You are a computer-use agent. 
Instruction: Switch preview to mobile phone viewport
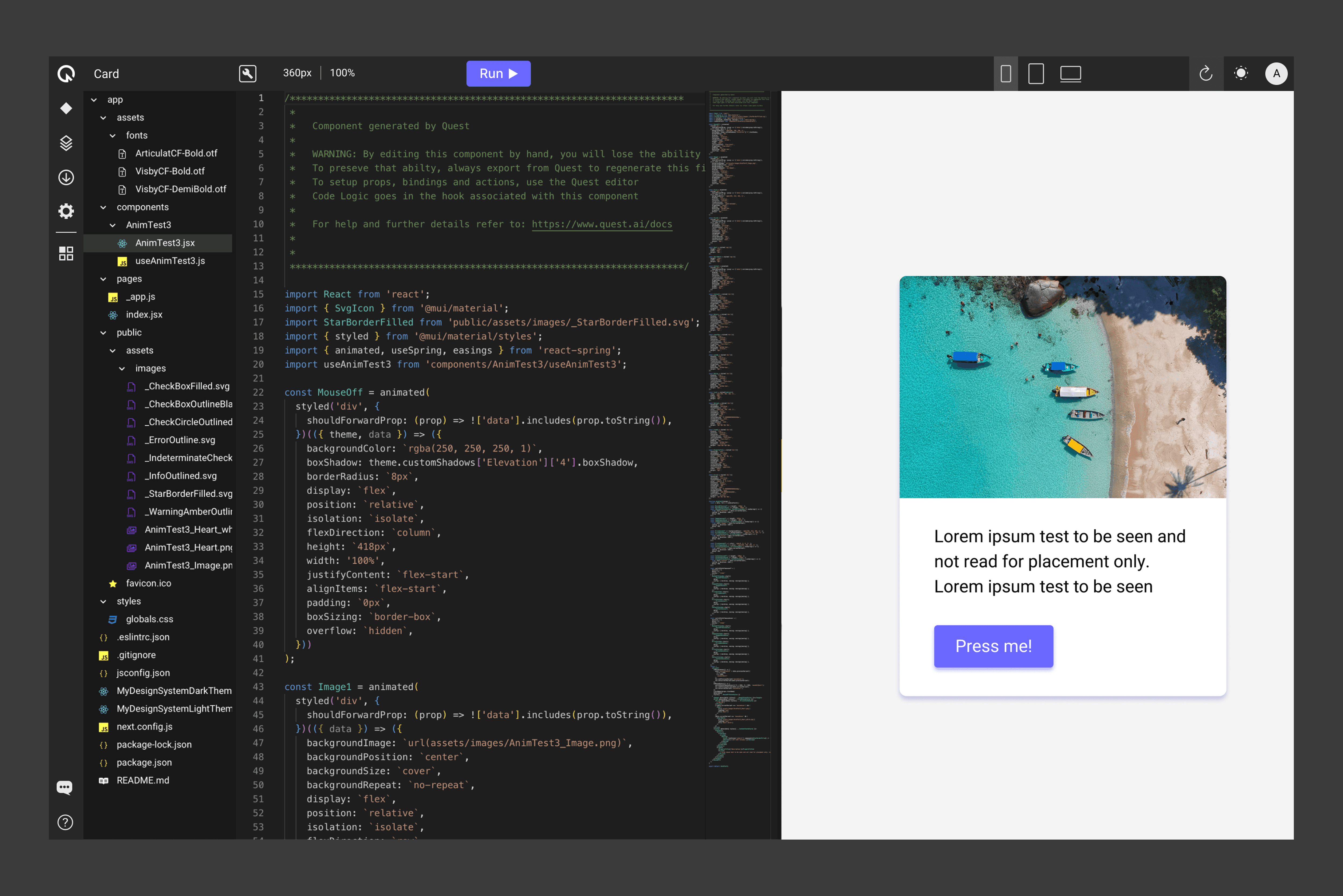coord(1006,74)
